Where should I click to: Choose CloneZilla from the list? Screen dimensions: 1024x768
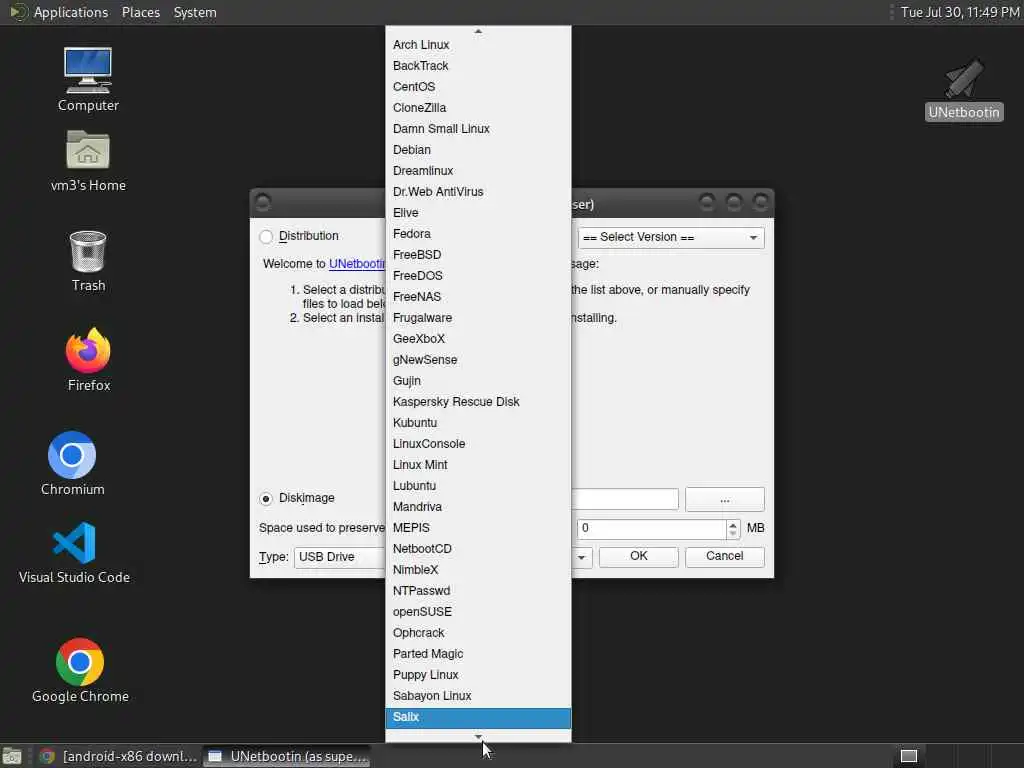pos(478,108)
